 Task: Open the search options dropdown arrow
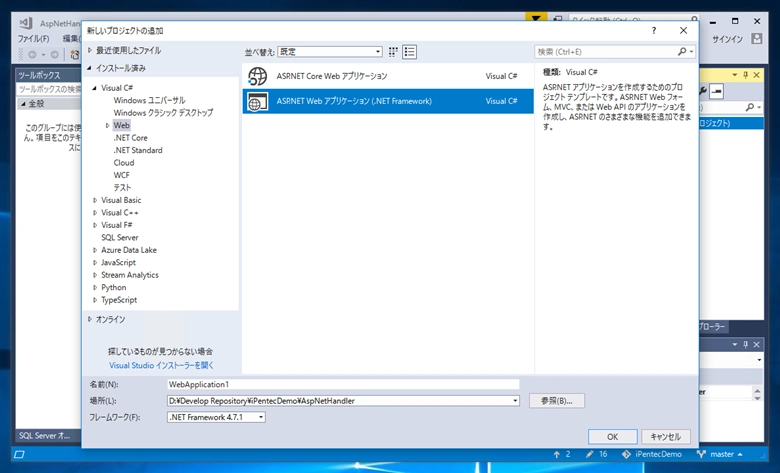(x=691, y=52)
